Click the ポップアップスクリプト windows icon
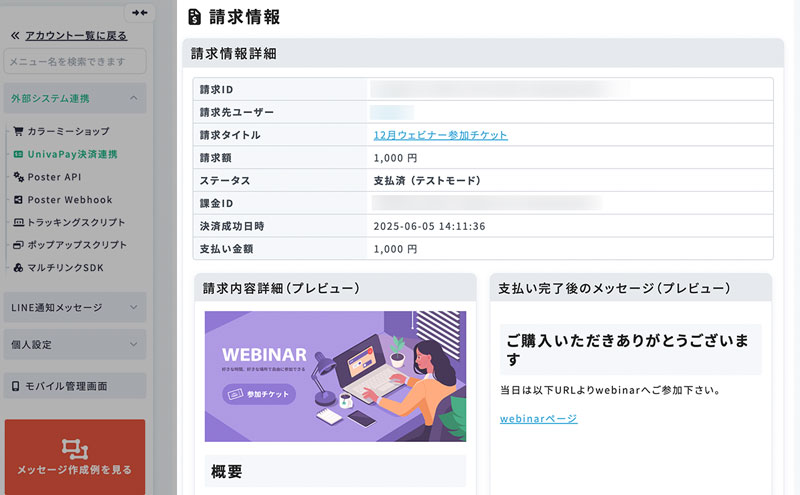 coord(18,245)
